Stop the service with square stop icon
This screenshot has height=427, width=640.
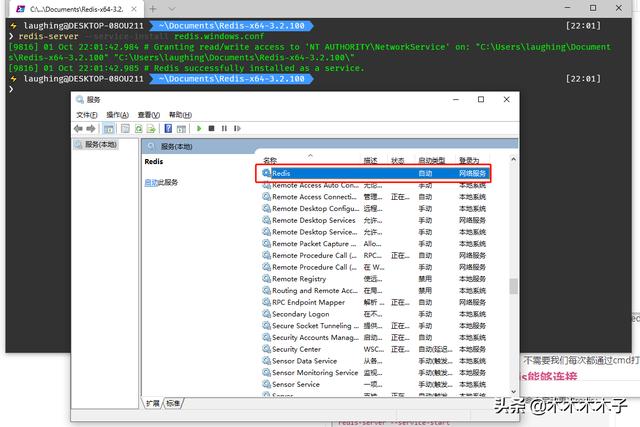[x=211, y=128]
